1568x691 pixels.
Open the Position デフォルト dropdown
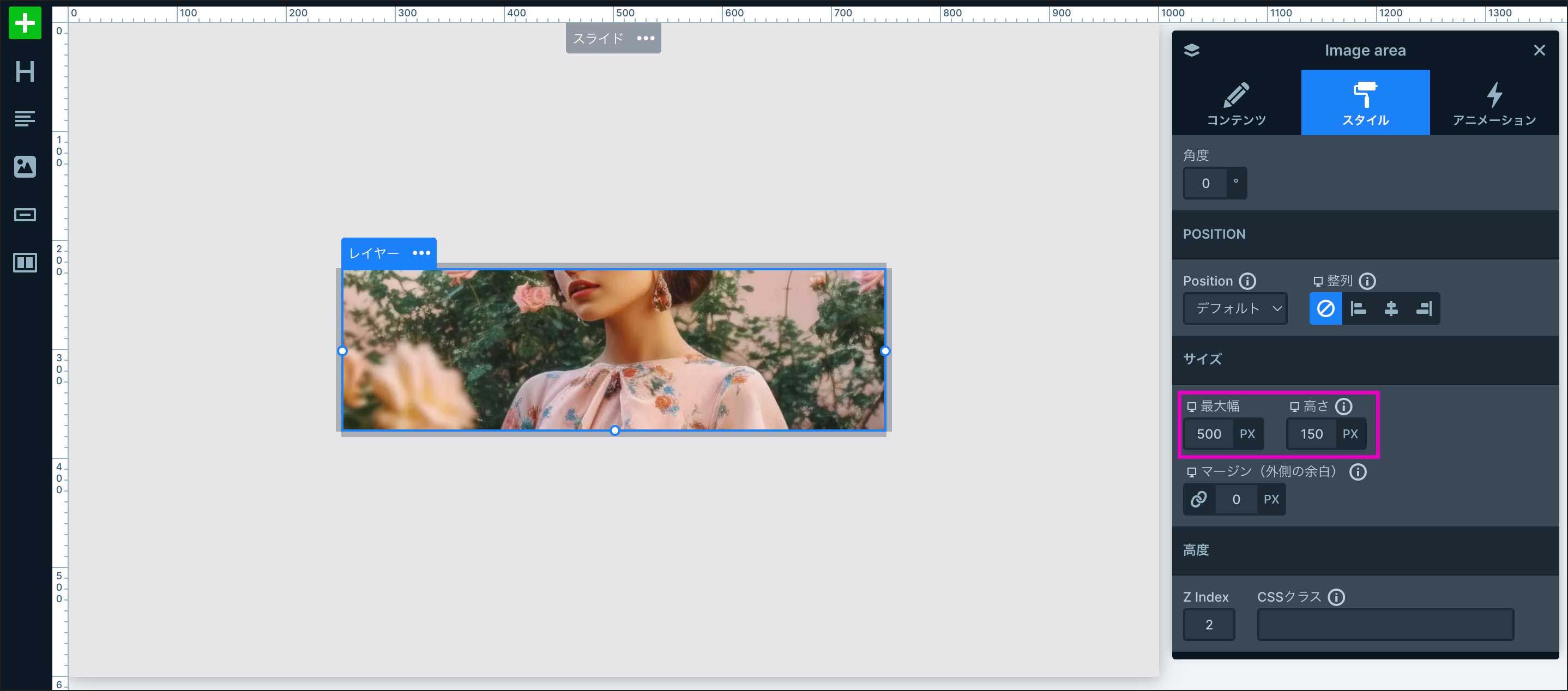[1234, 308]
